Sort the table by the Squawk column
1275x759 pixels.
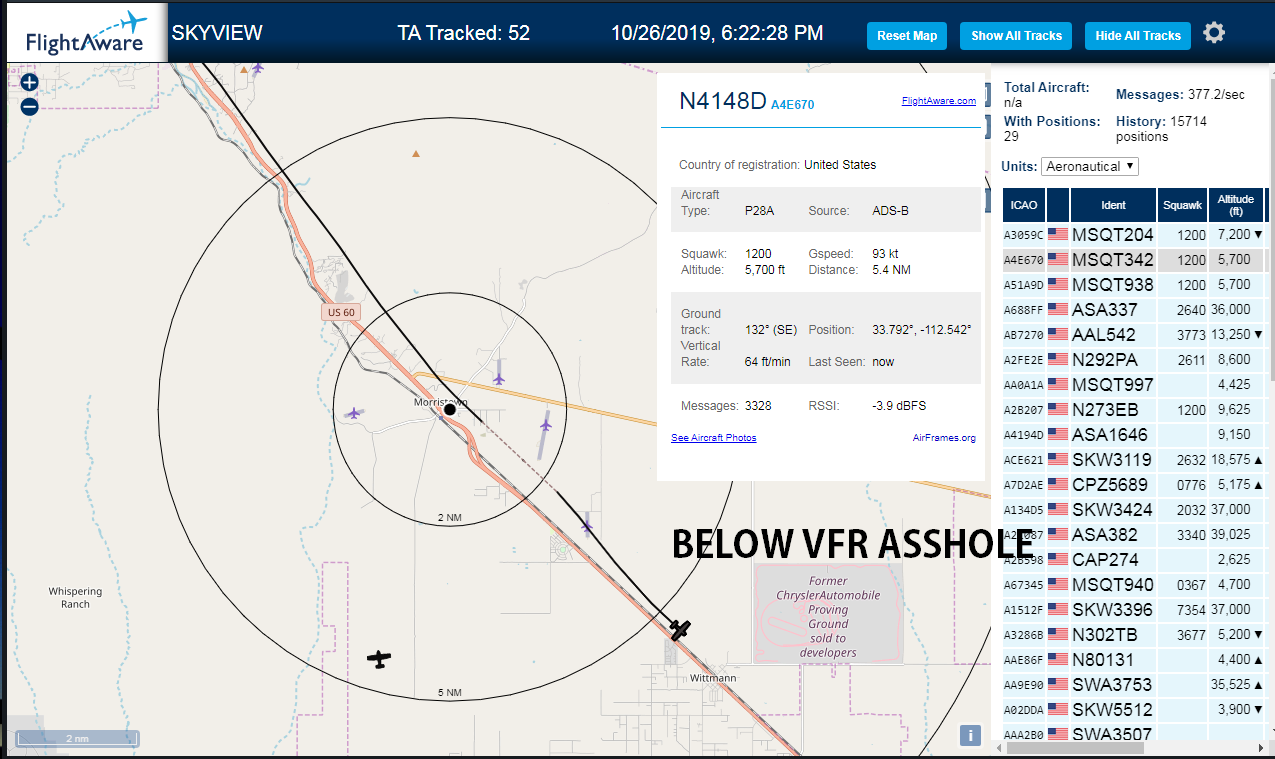1182,205
